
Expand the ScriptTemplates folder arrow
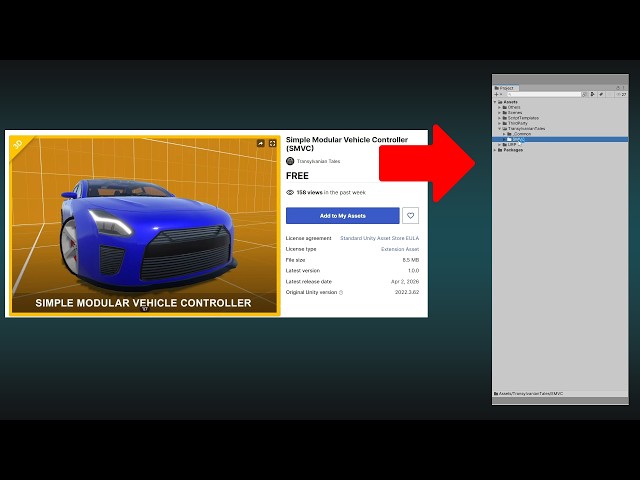[500, 118]
